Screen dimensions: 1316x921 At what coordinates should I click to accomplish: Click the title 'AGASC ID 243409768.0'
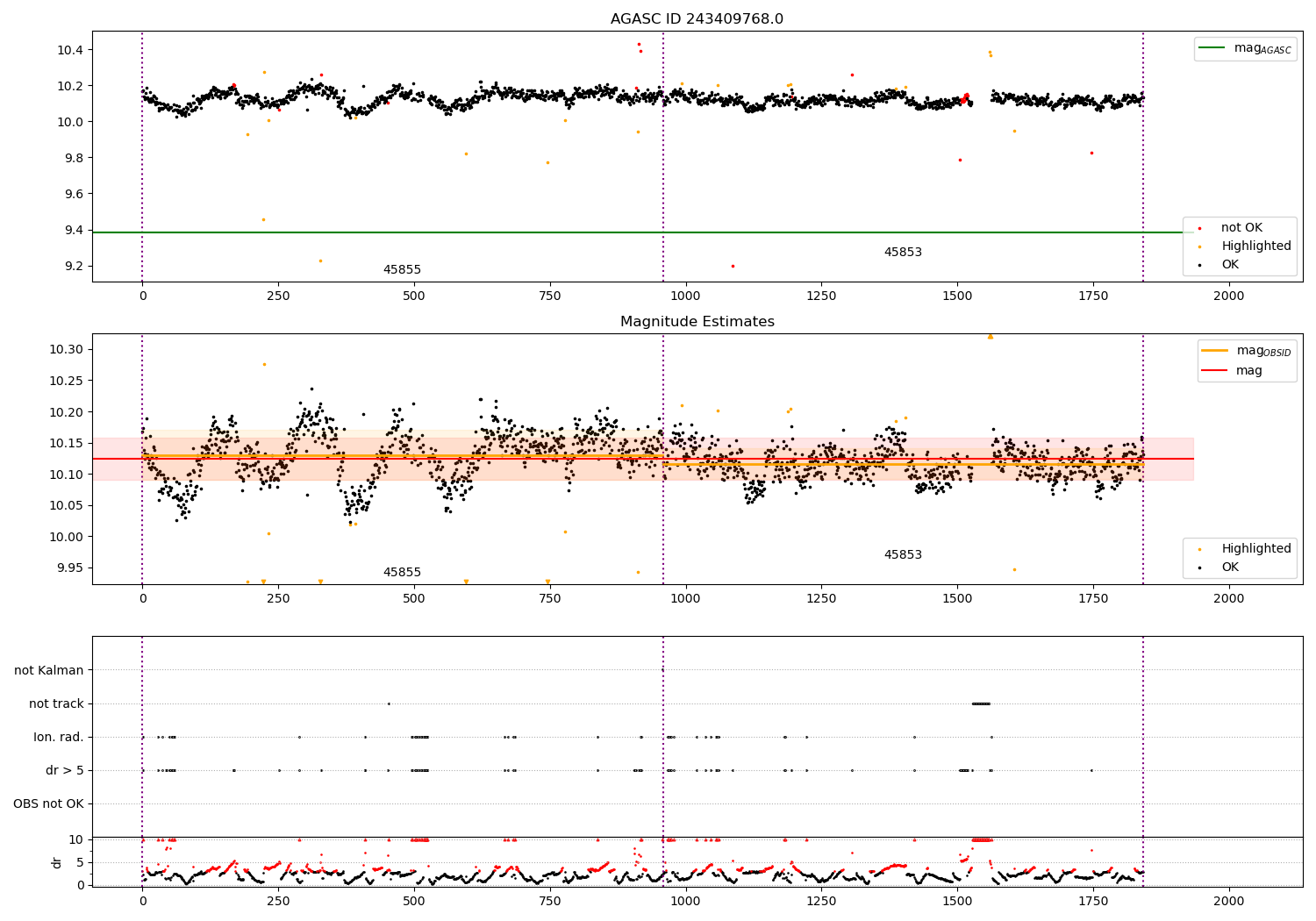click(x=697, y=19)
